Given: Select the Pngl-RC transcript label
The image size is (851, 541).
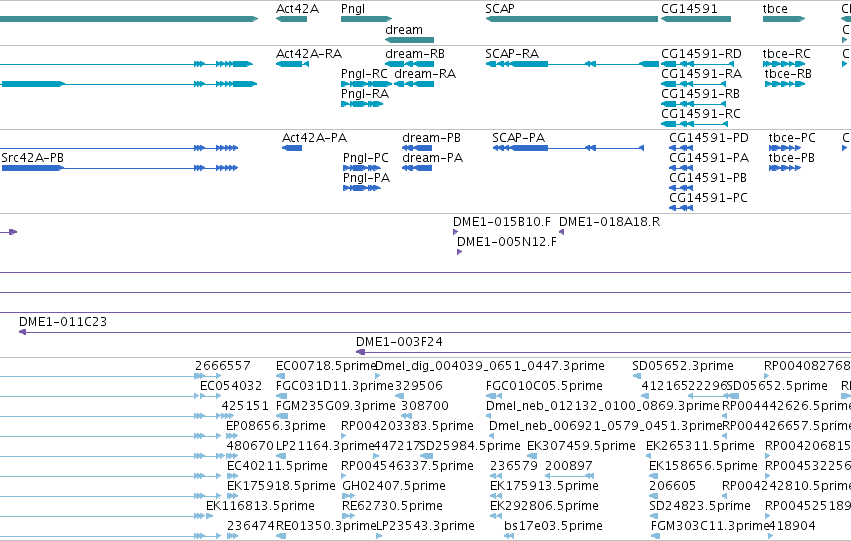Looking at the screenshot, I should coord(364,74).
